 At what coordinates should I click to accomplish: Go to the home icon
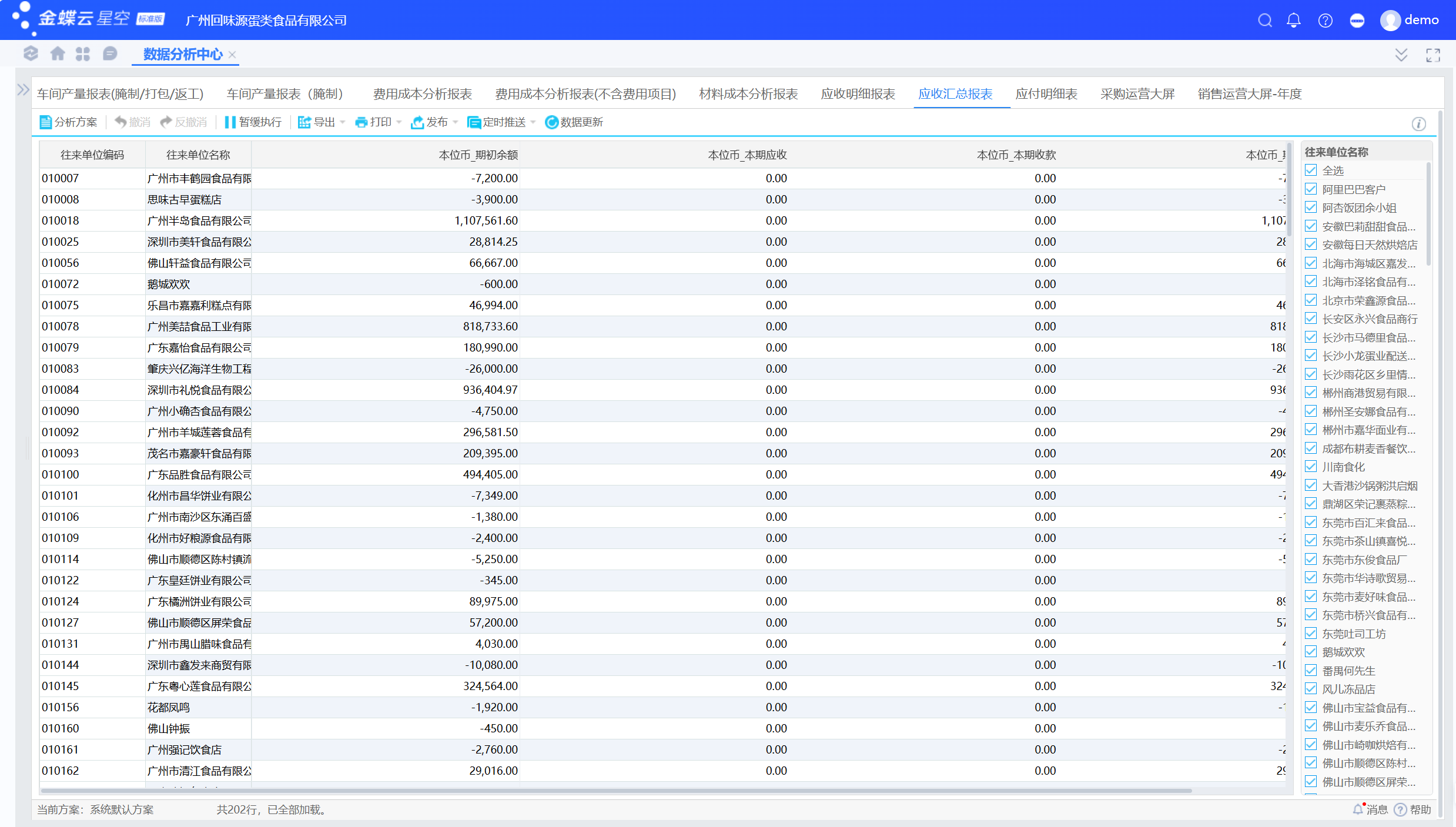pyautogui.click(x=58, y=54)
